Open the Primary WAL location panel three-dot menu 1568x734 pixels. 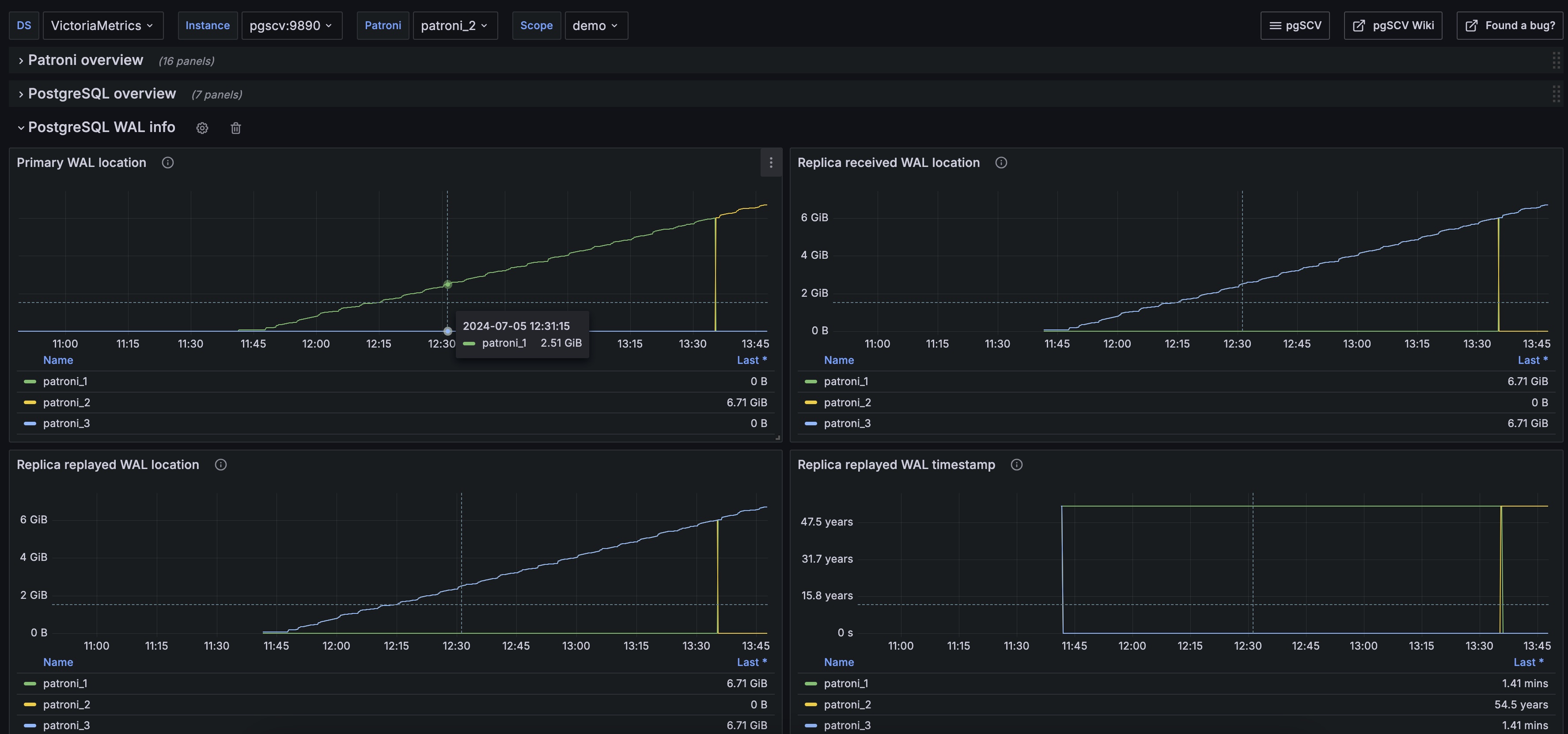tap(771, 163)
